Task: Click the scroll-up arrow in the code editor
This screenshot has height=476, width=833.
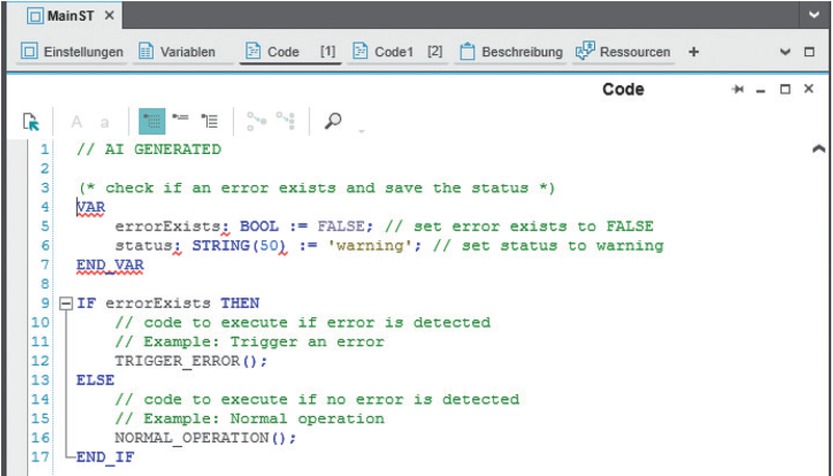Action: click(x=819, y=150)
